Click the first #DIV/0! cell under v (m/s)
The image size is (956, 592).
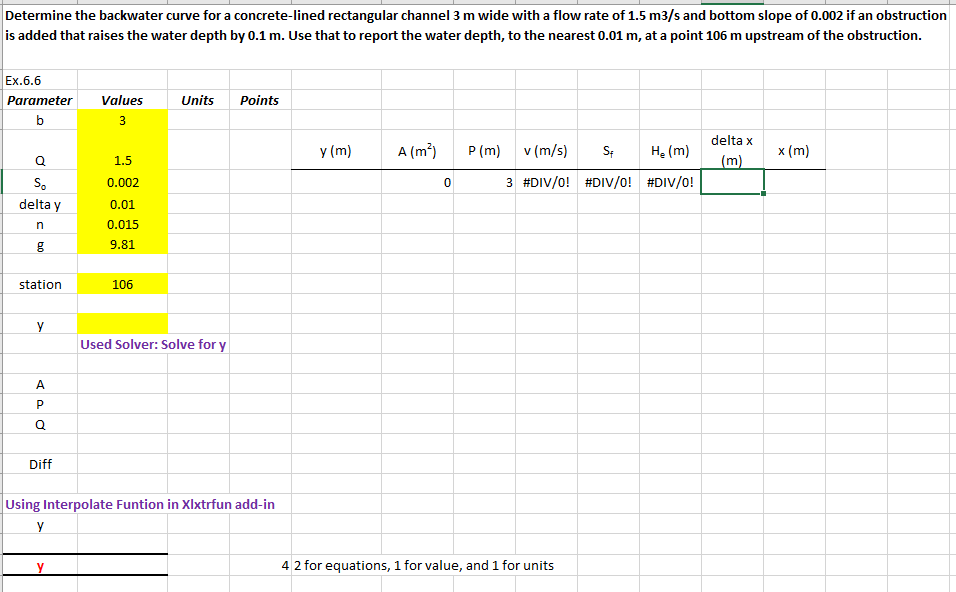[x=546, y=182]
